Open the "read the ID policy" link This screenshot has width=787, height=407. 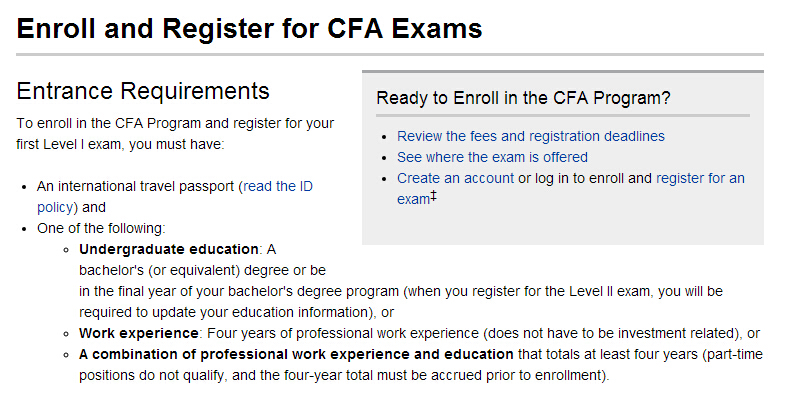click(278, 186)
